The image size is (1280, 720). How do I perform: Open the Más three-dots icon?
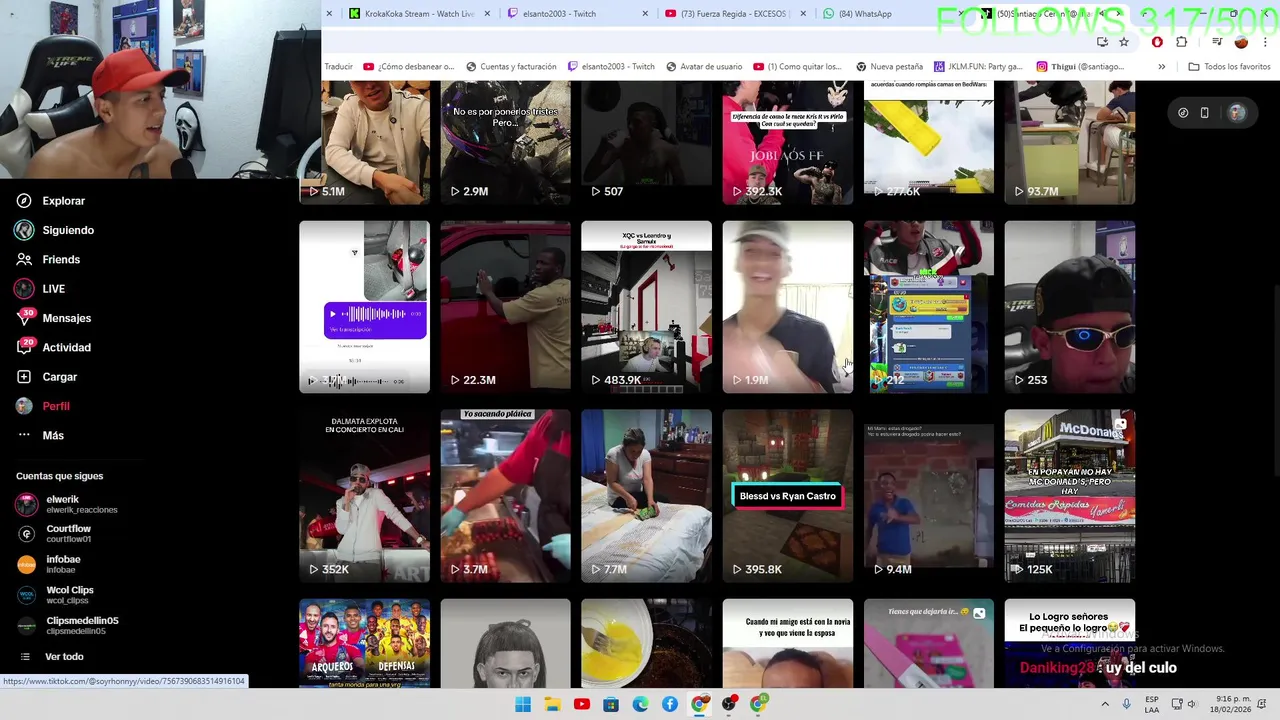pos(24,435)
